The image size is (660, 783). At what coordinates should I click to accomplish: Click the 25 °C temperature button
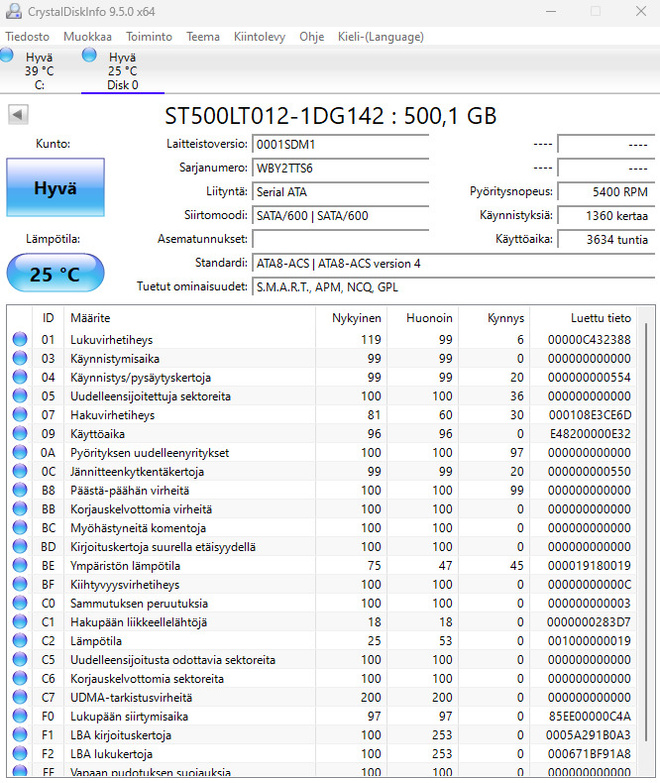tap(55, 273)
